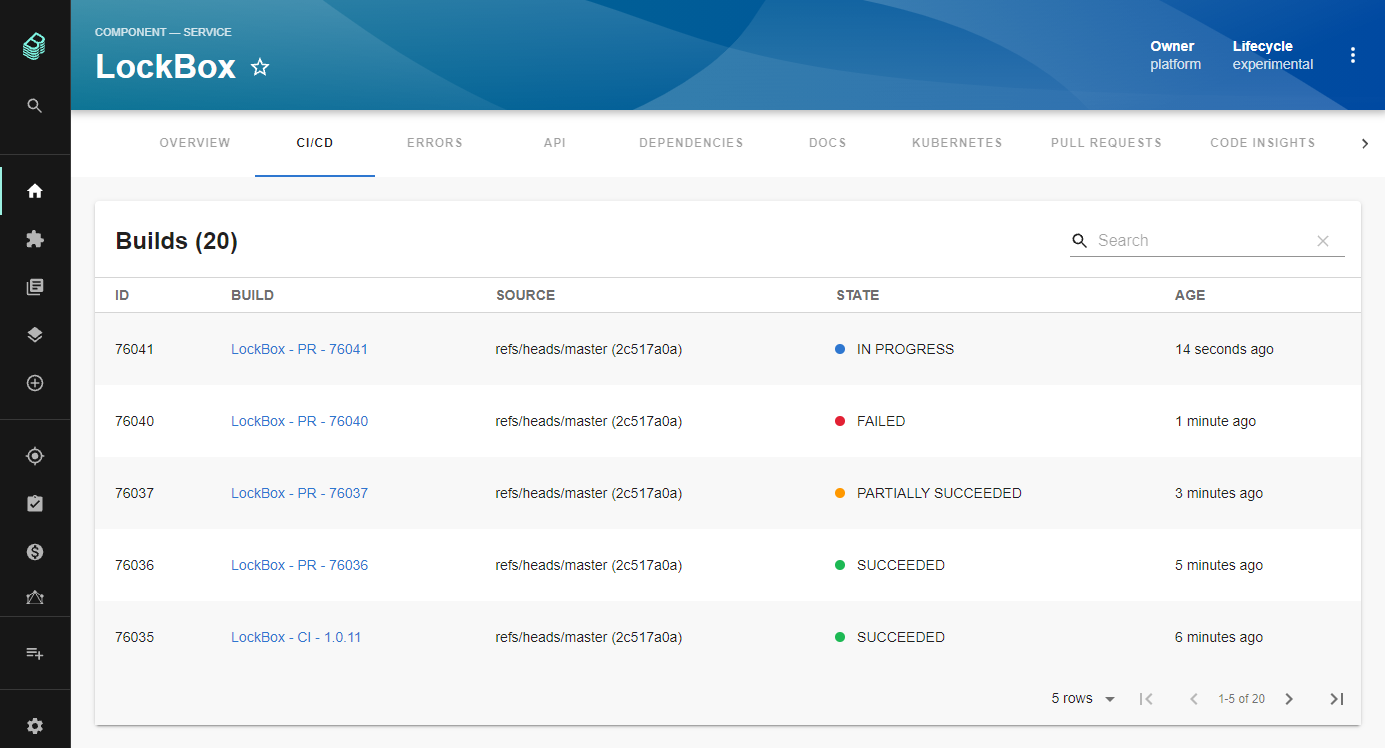Screen dimensions: 1385x748
Task: Open the clipboard checkmark sidebar icon
Action: [x=35, y=504]
